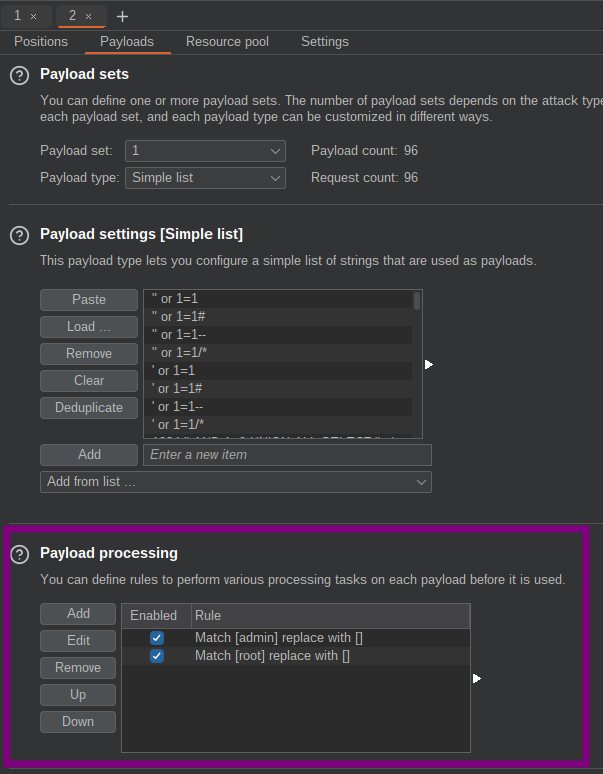This screenshot has width=603, height=774.
Task: Click the Payload count: 96 text
Action: [x=364, y=151]
